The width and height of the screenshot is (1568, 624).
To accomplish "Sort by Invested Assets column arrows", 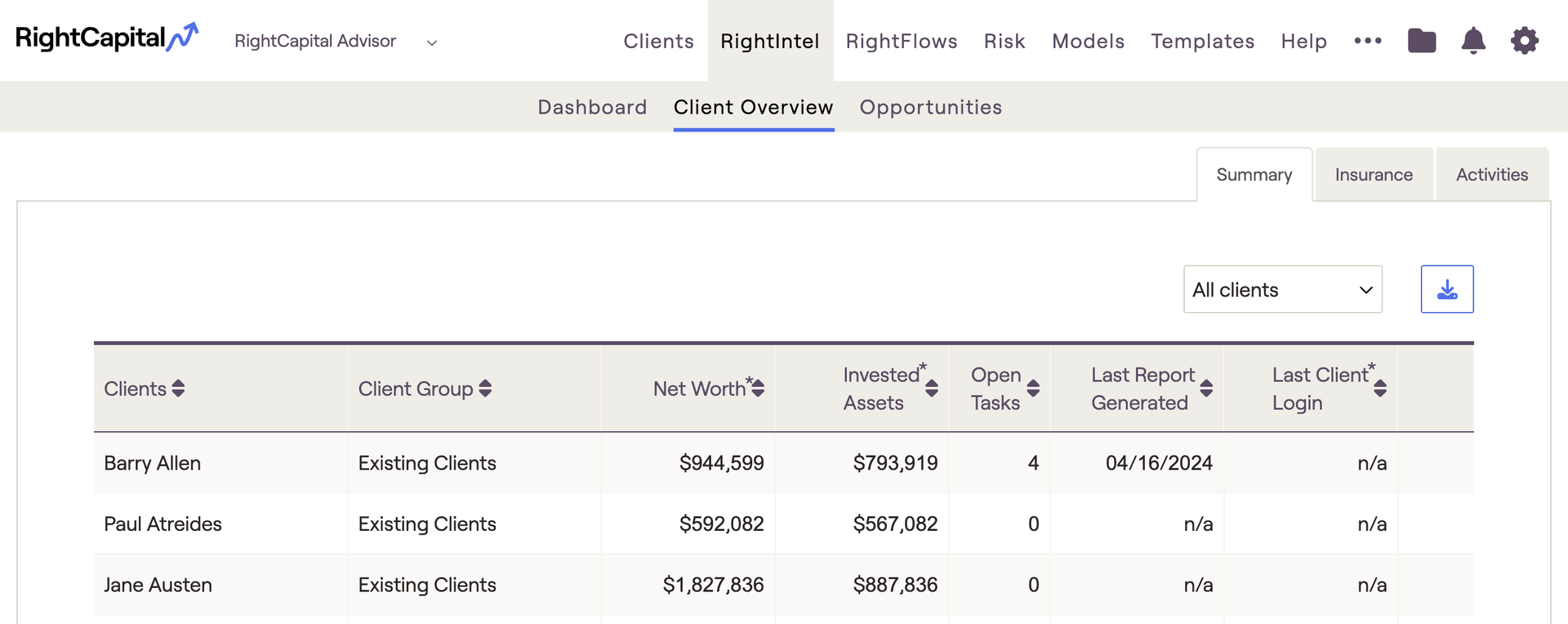I will [932, 389].
